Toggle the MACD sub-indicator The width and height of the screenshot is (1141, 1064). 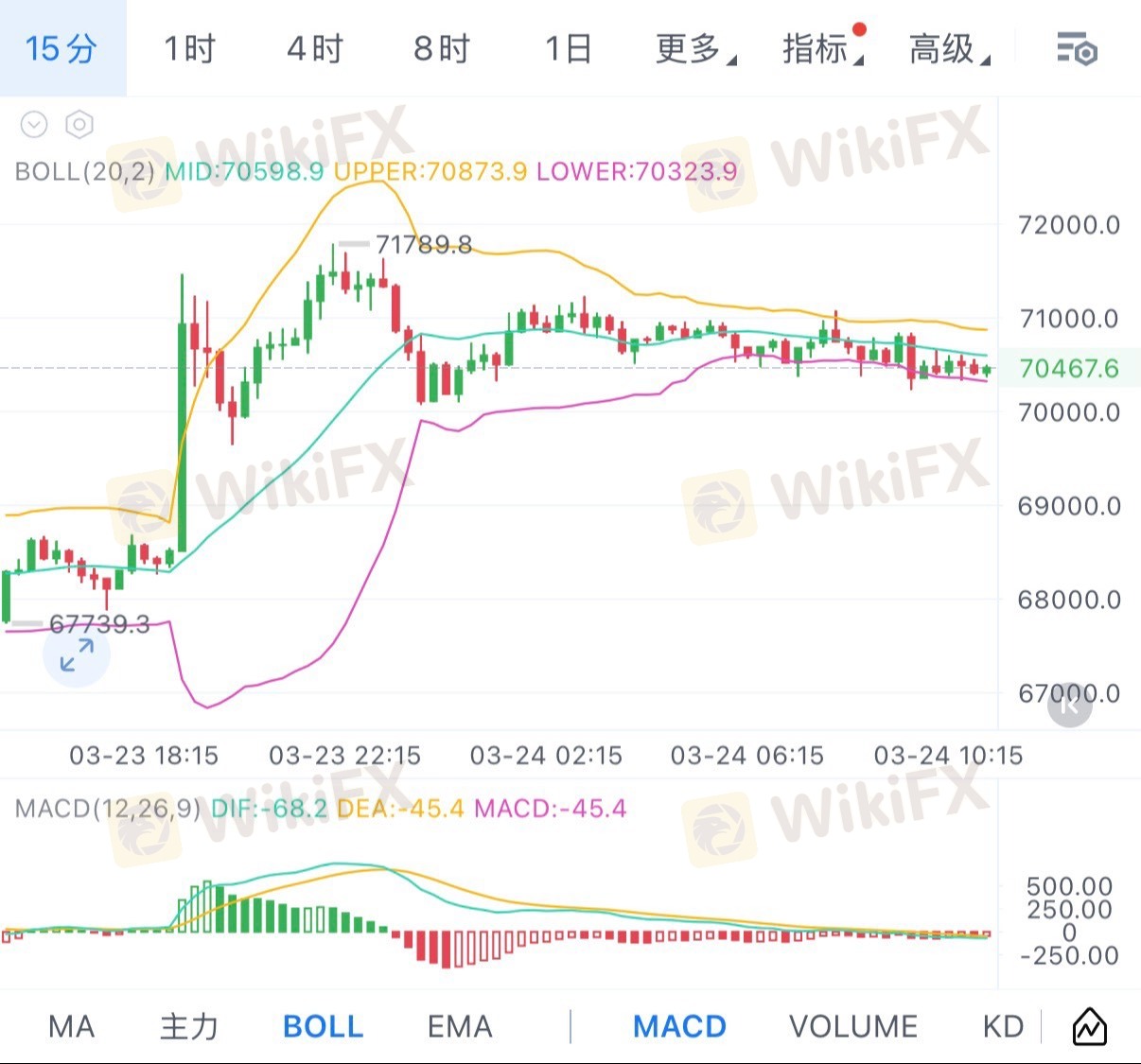pyautogui.click(x=679, y=1026)
